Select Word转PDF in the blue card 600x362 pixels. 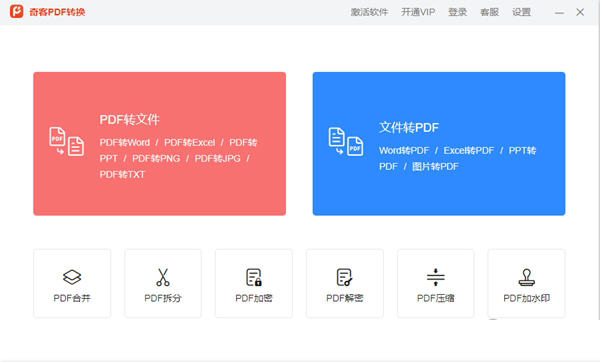(404, 151)
